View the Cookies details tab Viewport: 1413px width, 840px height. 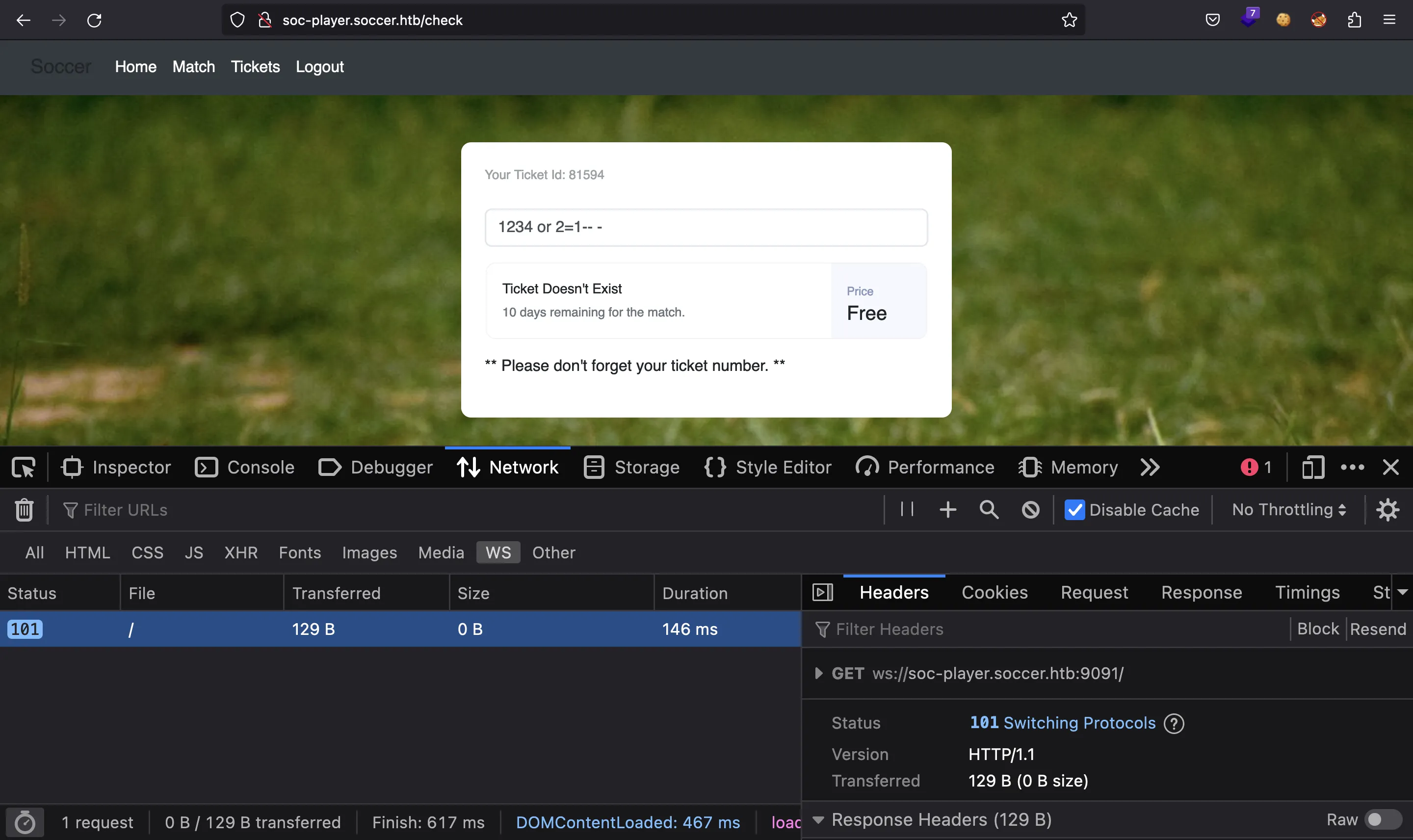pyautogui.click(x=994, y=592)
